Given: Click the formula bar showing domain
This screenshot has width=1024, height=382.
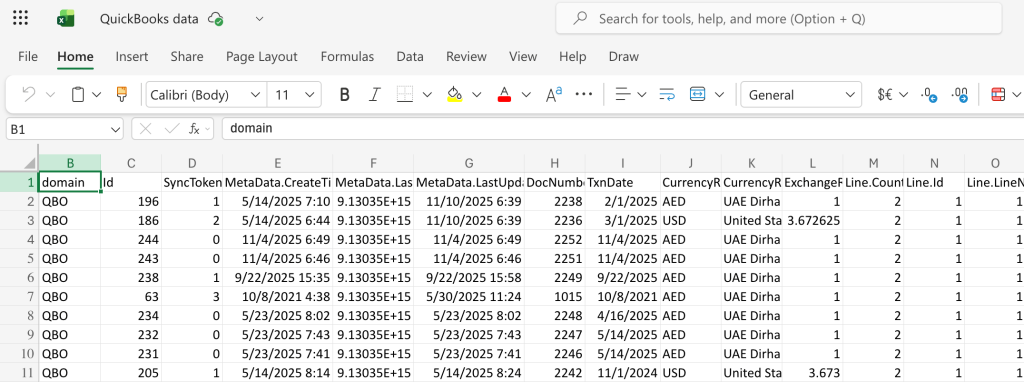Looking at the screenshot, I should point(622,129).
